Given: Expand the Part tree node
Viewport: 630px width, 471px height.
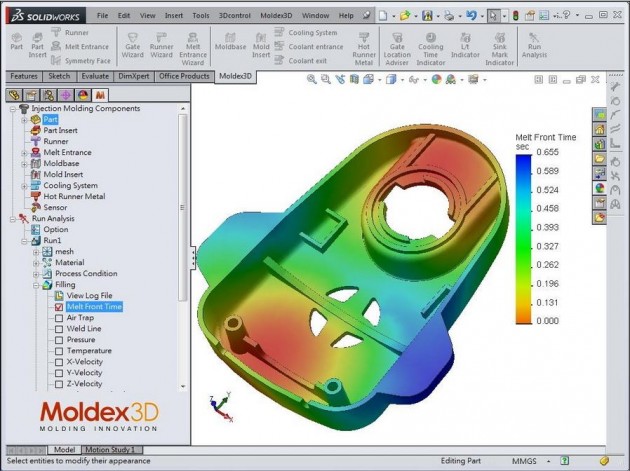Looking at the screenshot, I should tap(24, 120).
